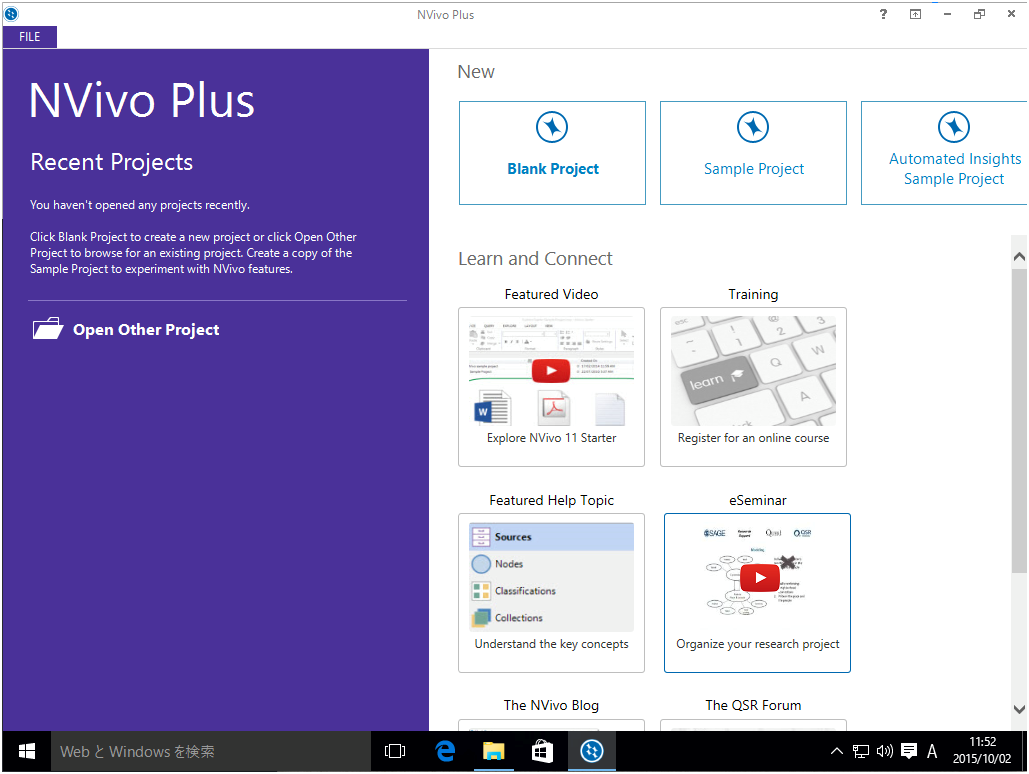Play the eSeminar video
Image resolution: width=1029 pixels, height=774 pixels.
tap(759, 578)
